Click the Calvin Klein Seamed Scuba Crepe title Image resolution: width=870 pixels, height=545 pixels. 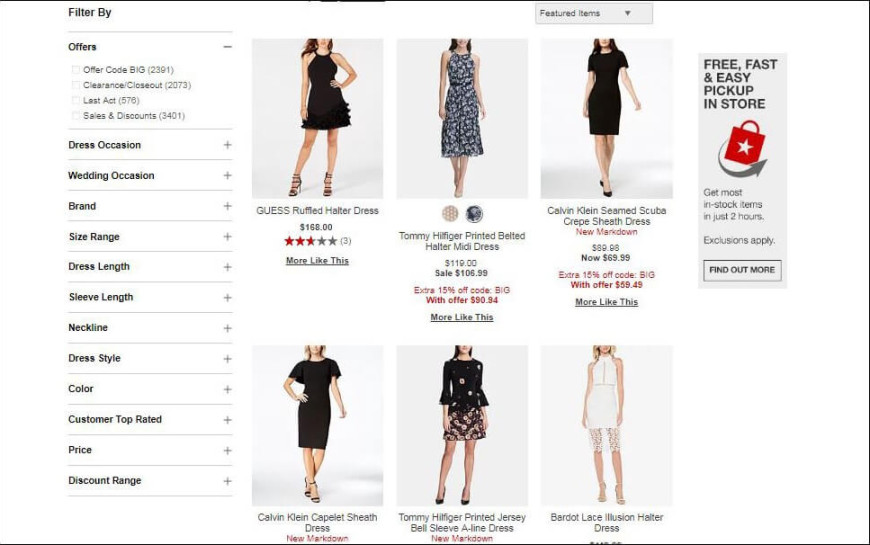(x=606, y=216)
